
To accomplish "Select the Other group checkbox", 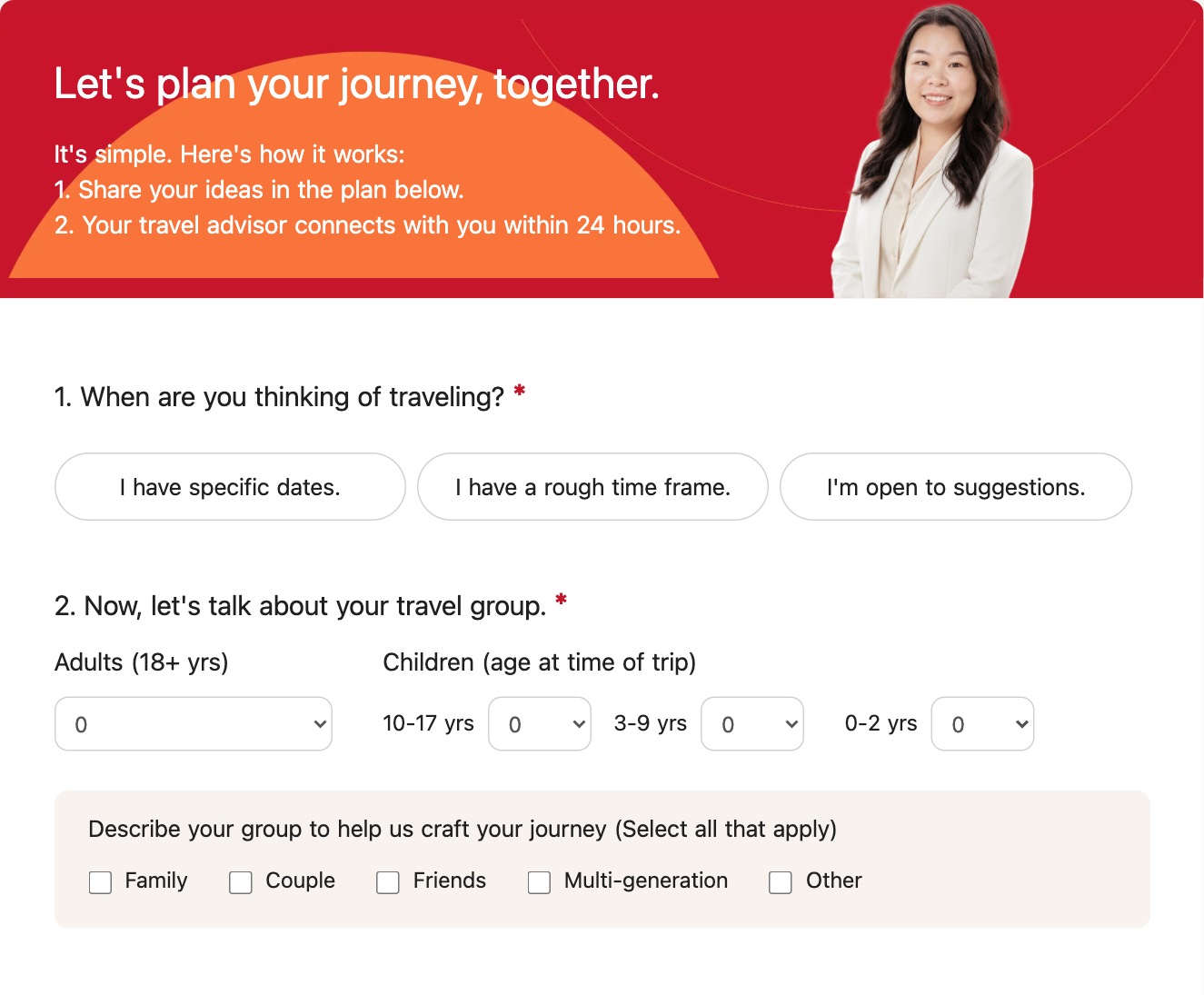I will [x=781, y=882].
